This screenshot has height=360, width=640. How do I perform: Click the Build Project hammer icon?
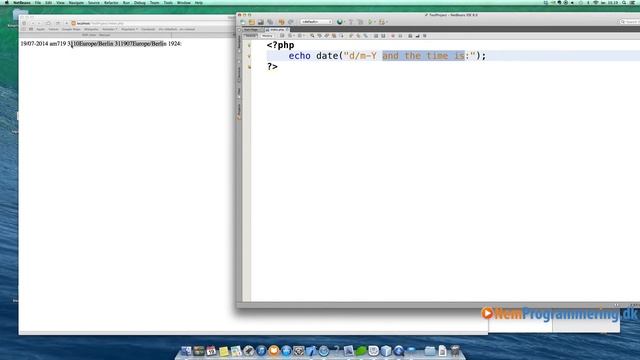(x=351, y=22)
